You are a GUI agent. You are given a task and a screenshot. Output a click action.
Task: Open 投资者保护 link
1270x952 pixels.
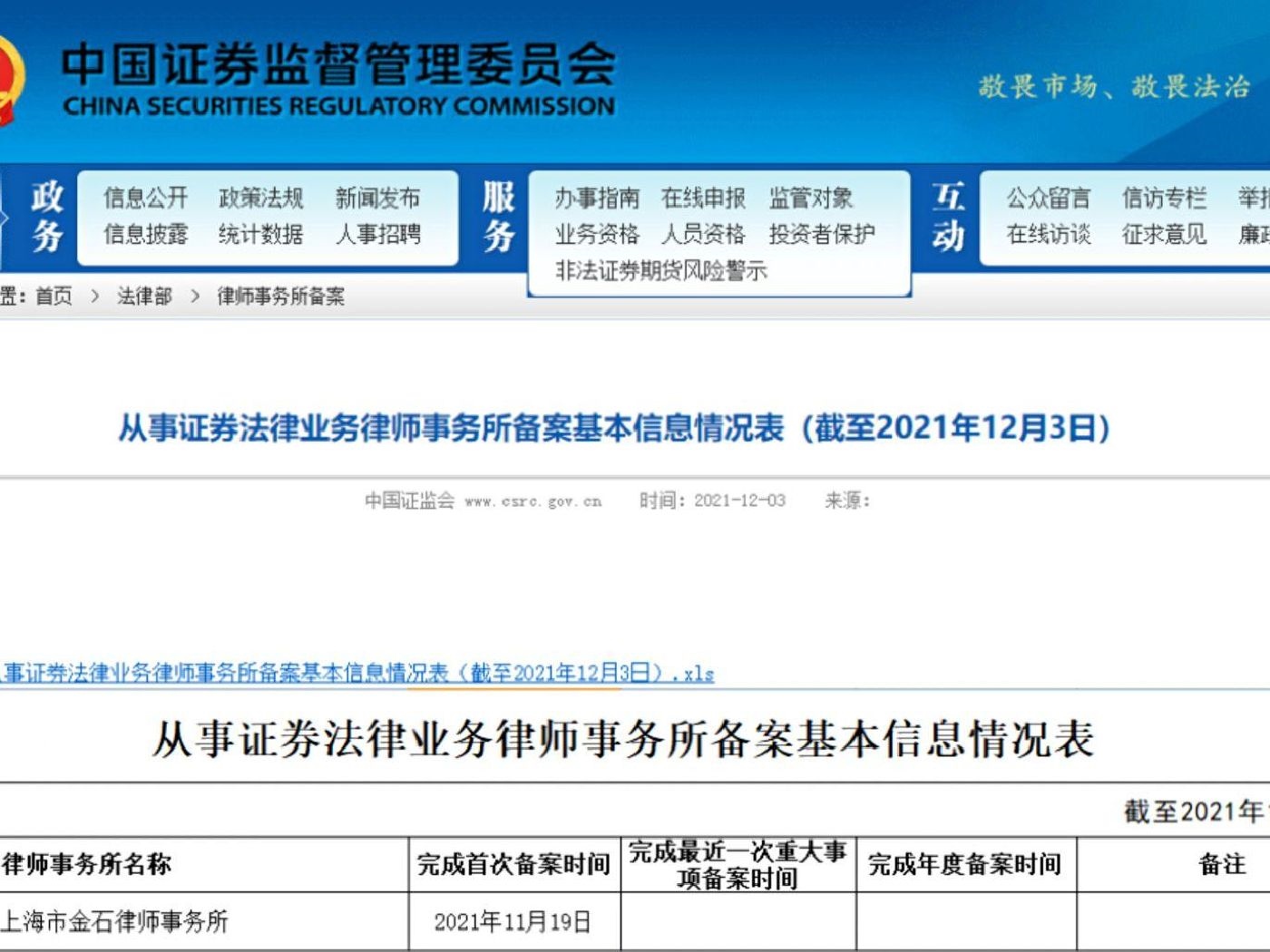(x=822, y=234)
